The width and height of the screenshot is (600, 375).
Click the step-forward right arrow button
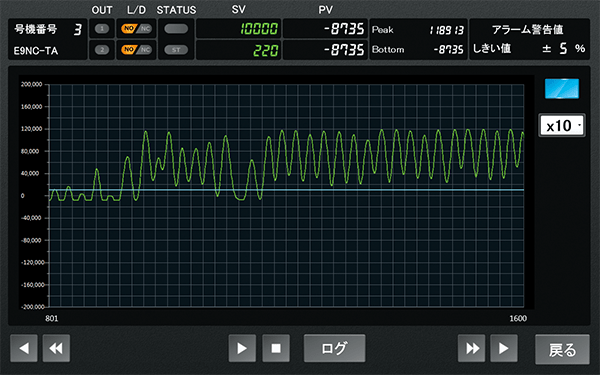(x=504, y=348)
